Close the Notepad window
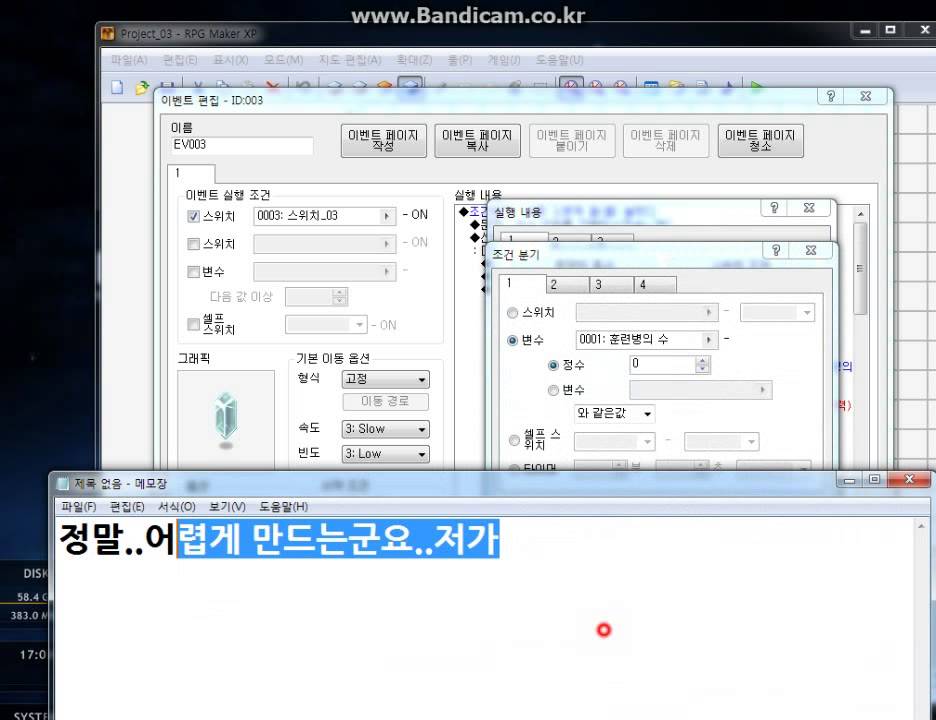The width and height of the screenshot is (936, 720). click(x=909, y=479)
